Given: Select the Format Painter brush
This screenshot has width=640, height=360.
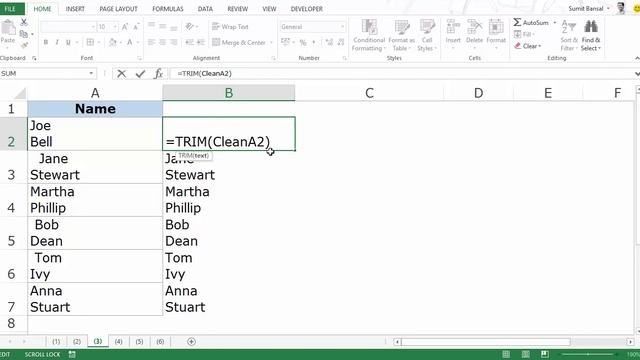Looking at the screenshot, I should (24, 46).
